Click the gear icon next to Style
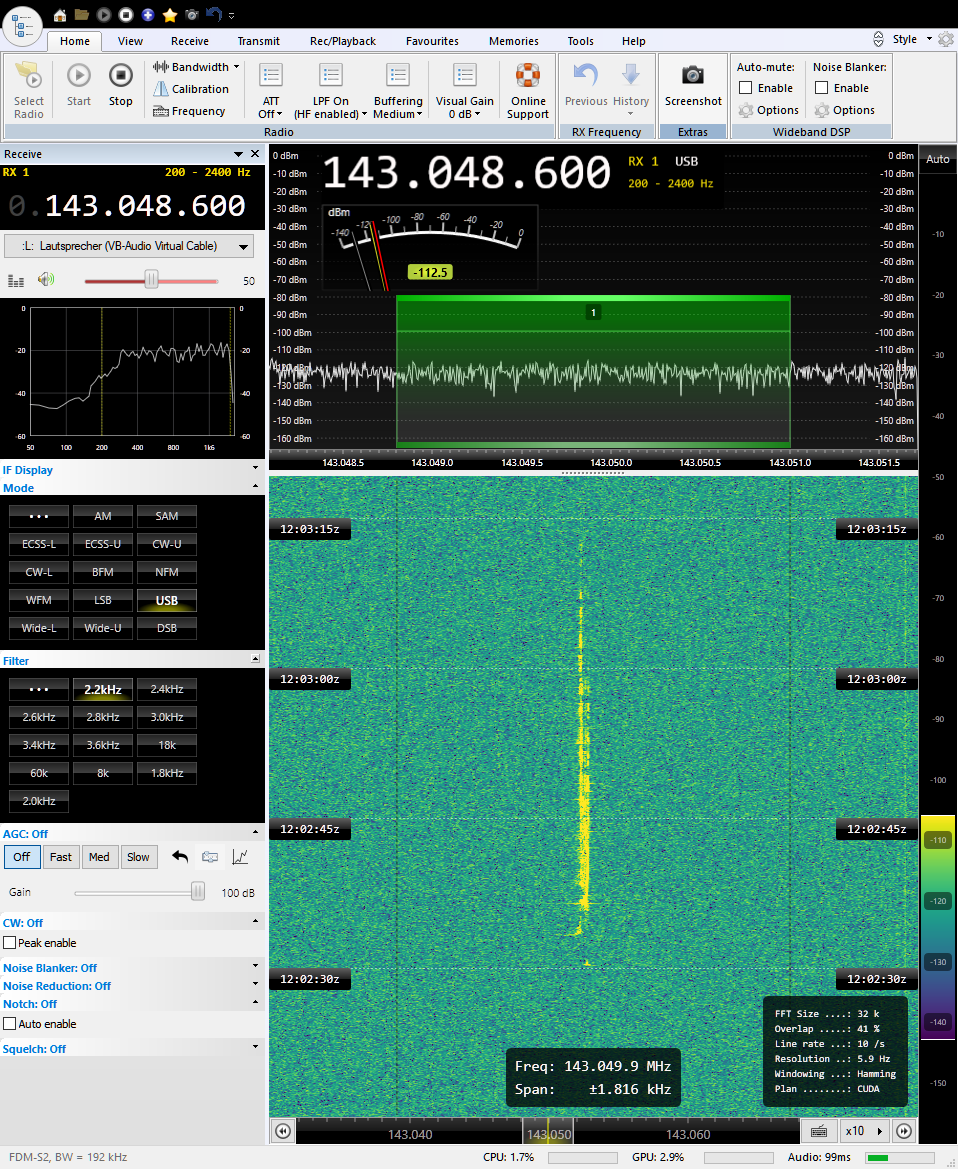Viewport: 958px width, 1169px height. pyautogui.click(x=946, y=39)
